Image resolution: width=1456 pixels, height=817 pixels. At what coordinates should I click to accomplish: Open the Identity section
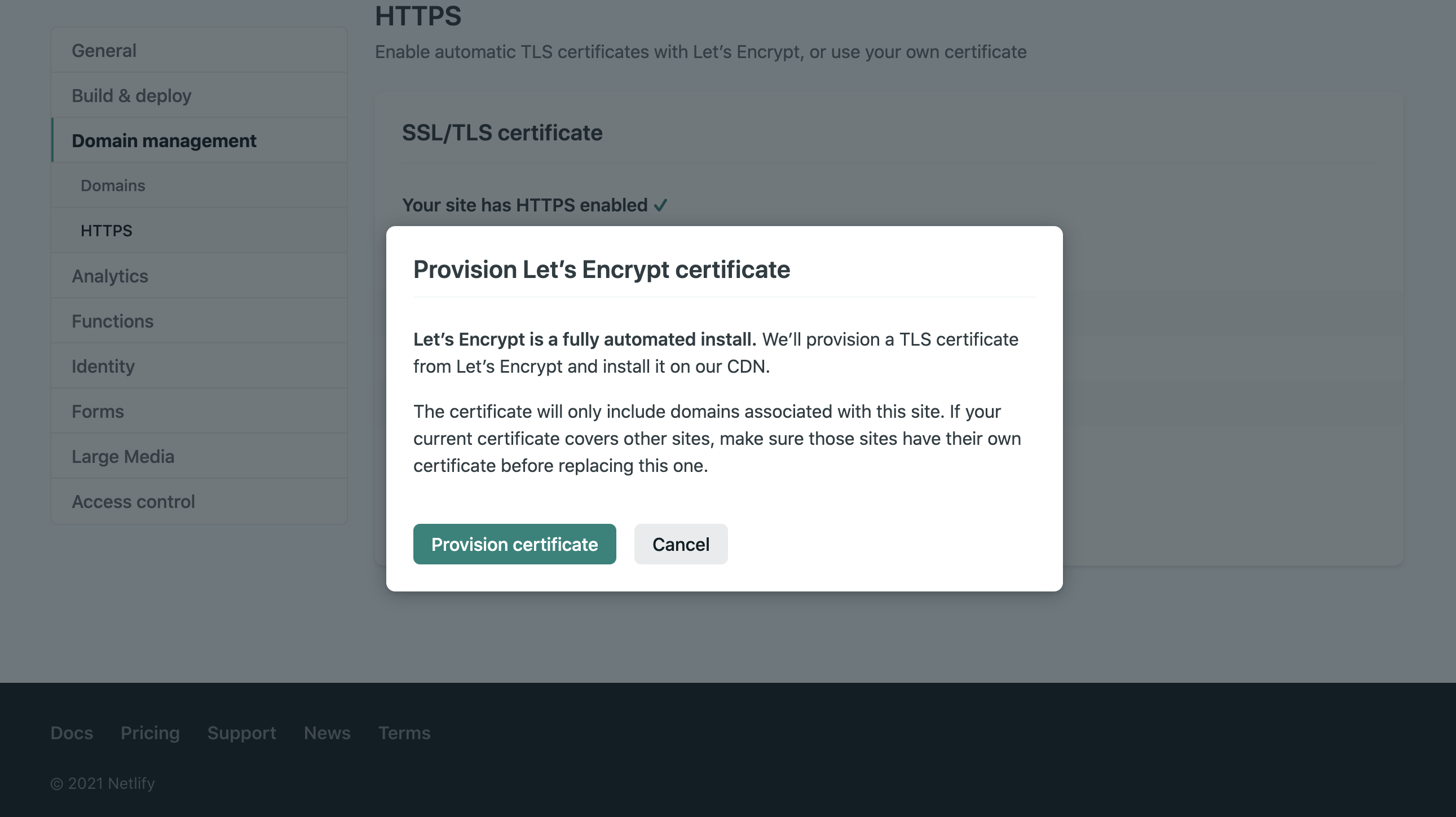pos(103,365)
